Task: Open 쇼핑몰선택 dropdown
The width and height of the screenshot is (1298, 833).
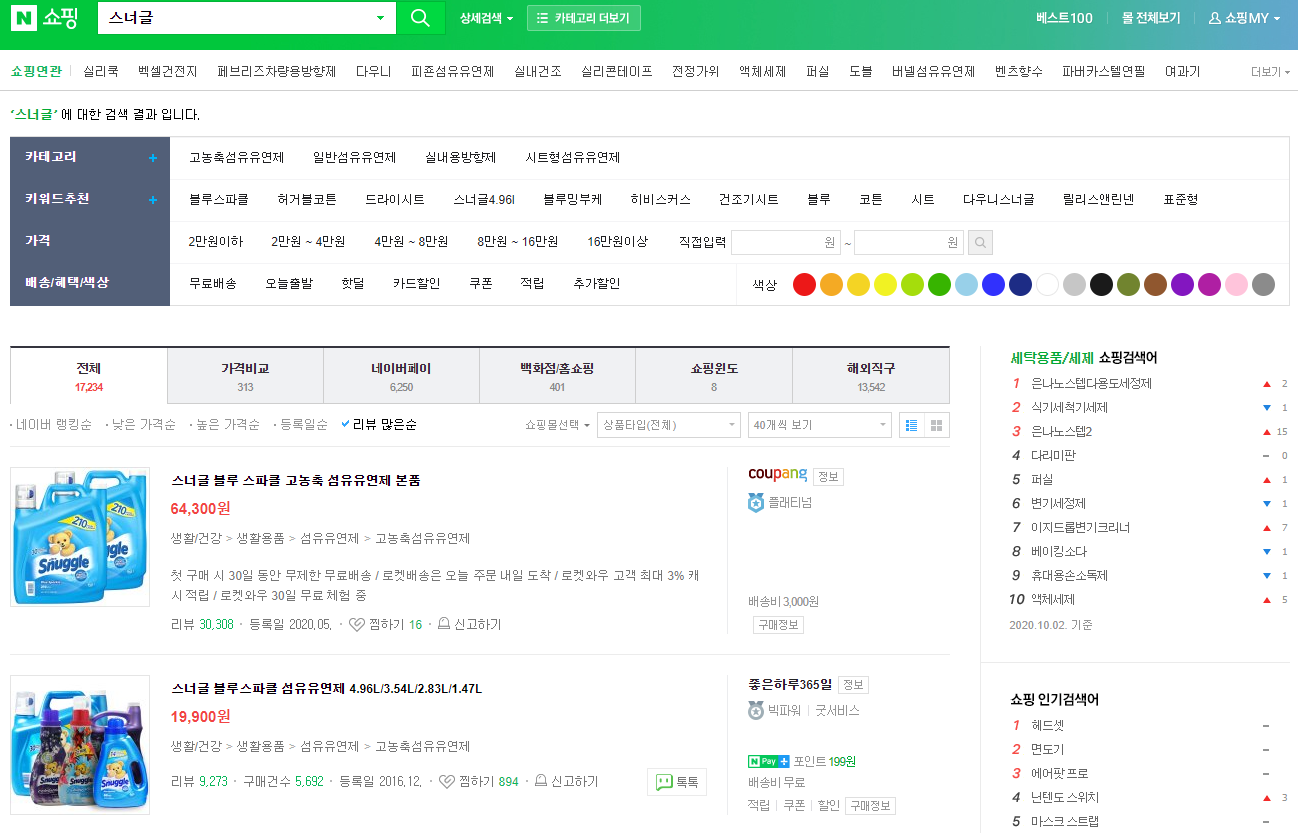Action: tap(557, 425)
